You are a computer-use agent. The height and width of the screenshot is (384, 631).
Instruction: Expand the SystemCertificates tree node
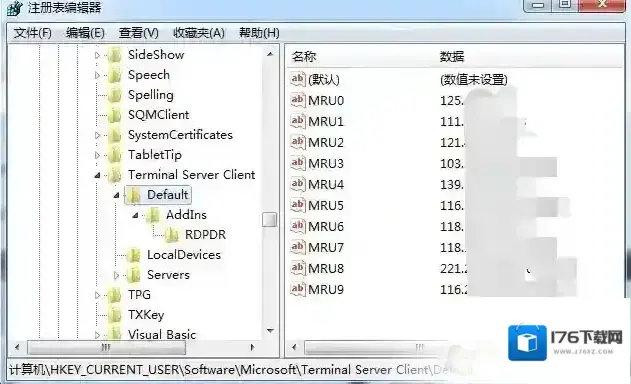(x=97, y=135)
